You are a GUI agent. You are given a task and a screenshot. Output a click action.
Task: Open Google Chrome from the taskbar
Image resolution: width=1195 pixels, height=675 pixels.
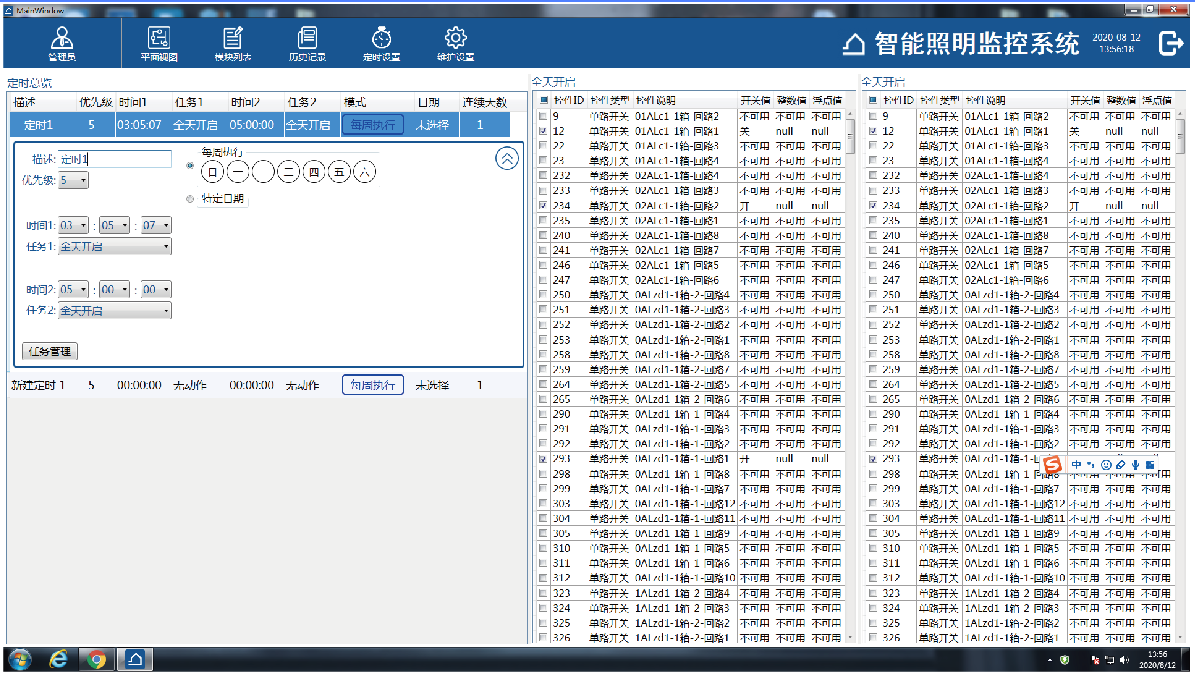pyautogui.click(x=96, y=659)
